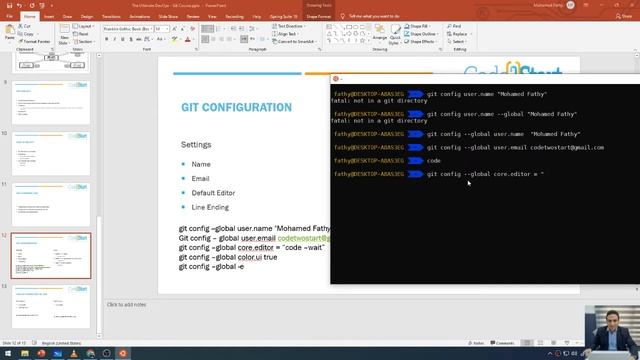Image resolution: width=640 pixels, height=360 pixels.
Task: Select slide 13 thumbnail
Action: (x=51, y=307)
